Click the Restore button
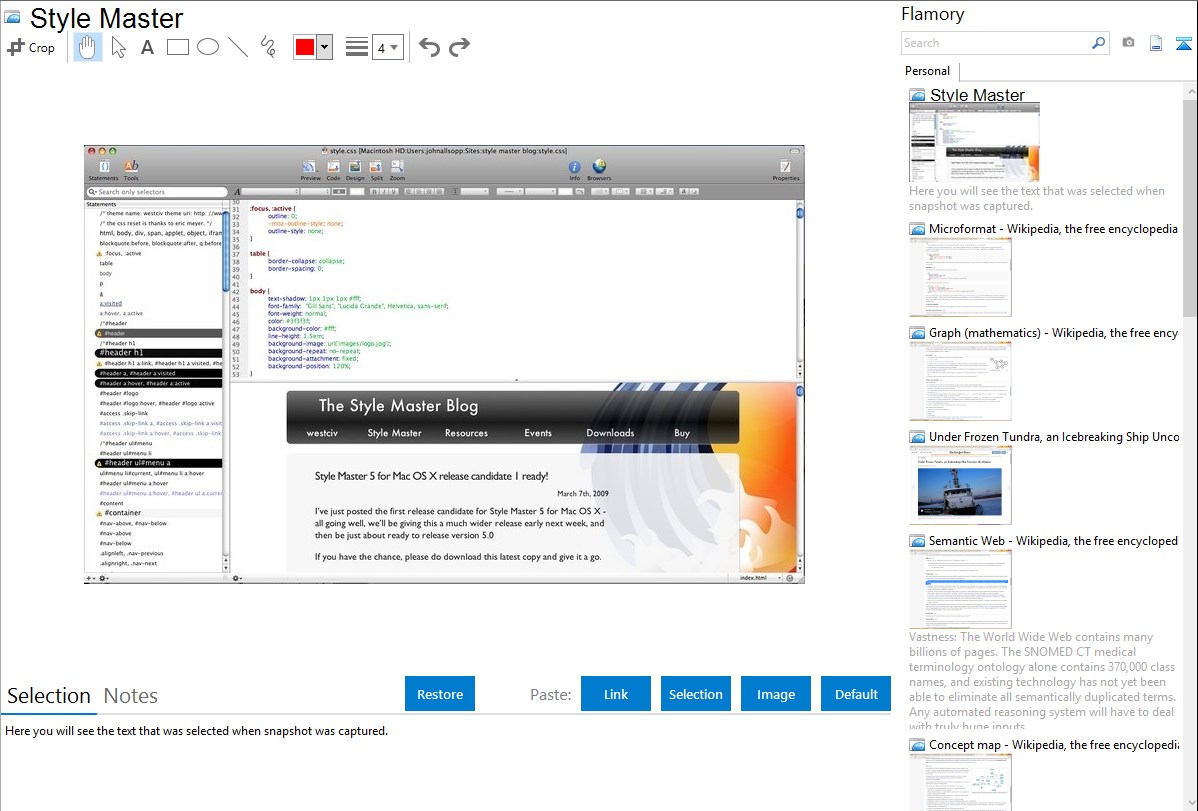This screenshot has width=1198, height=811. (440, 694)
